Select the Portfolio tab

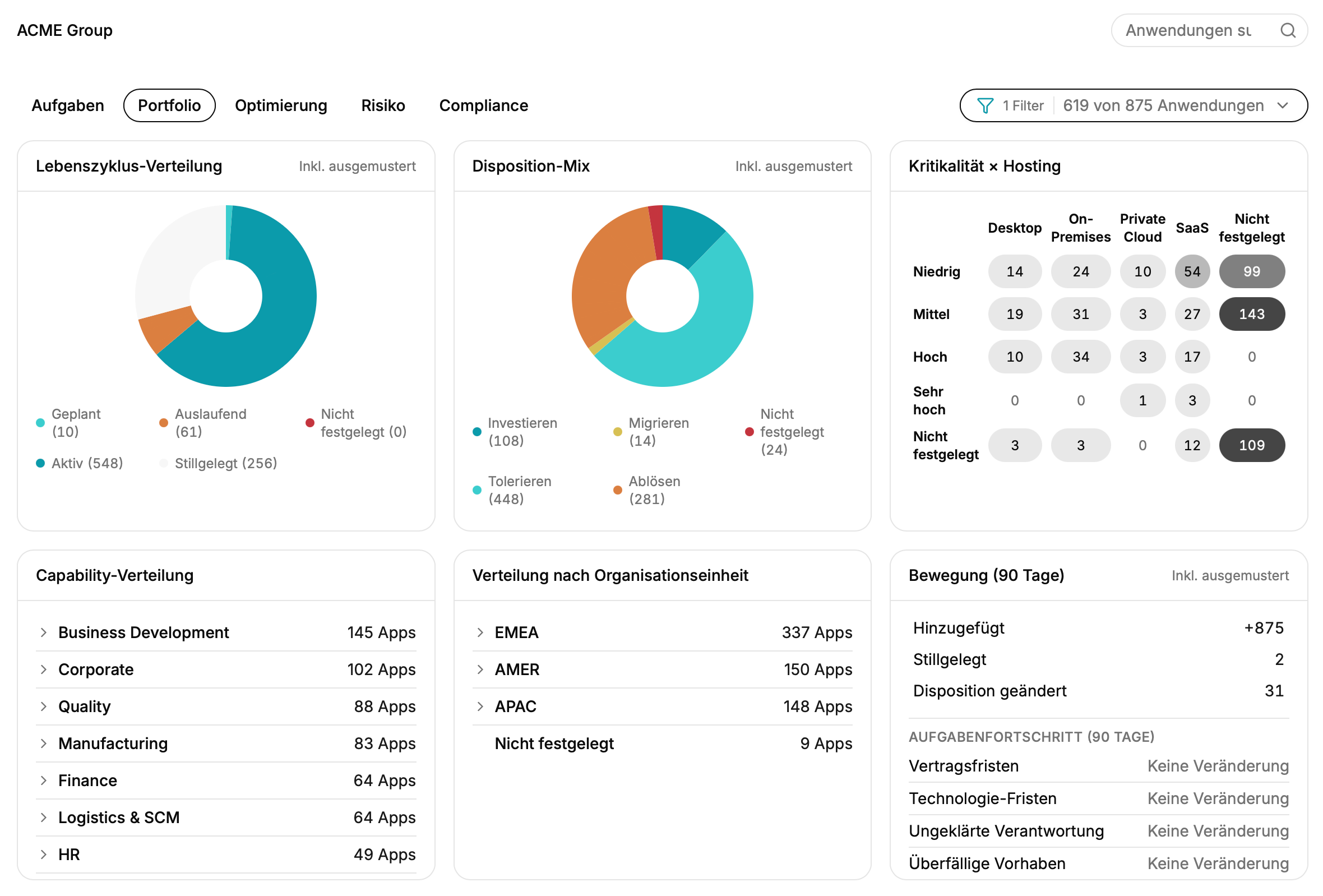click(x=169, y=105)
